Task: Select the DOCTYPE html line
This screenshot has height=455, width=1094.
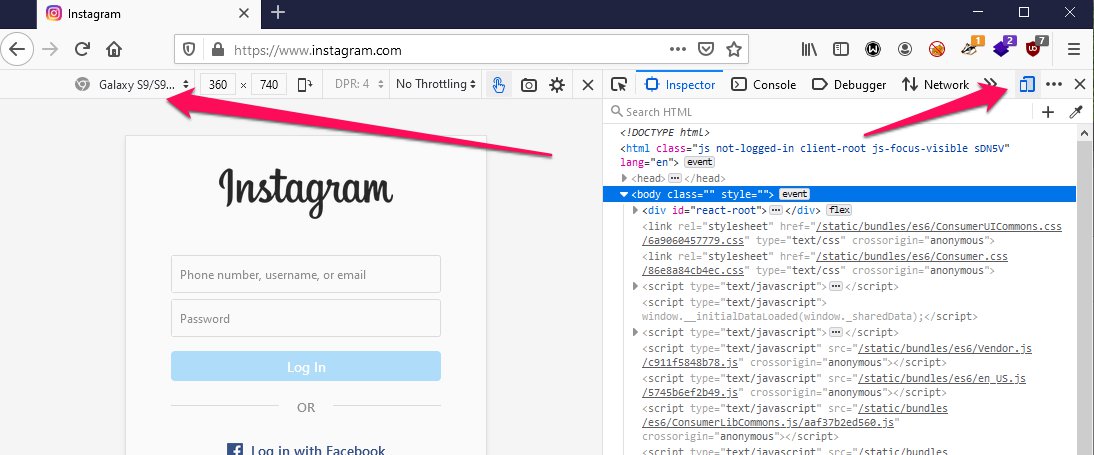Action: tap(666, 133)
